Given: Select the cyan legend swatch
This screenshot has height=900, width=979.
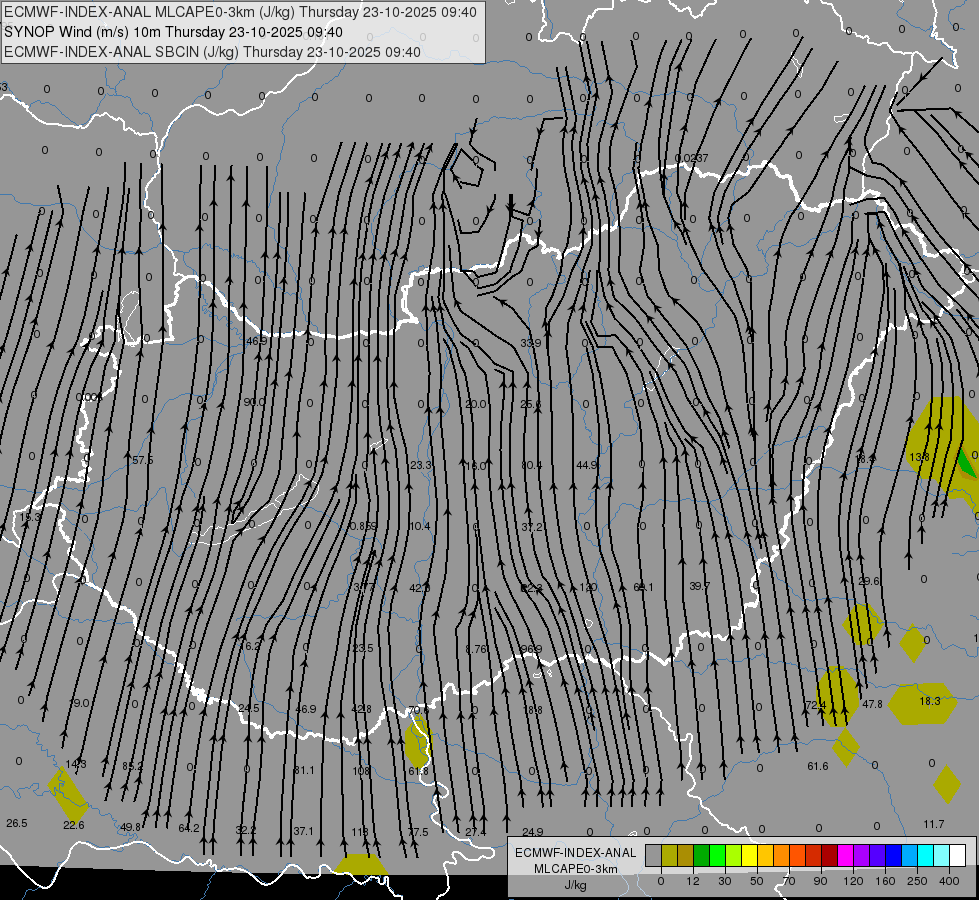Looking at the screenshot, I should [925, 856].
